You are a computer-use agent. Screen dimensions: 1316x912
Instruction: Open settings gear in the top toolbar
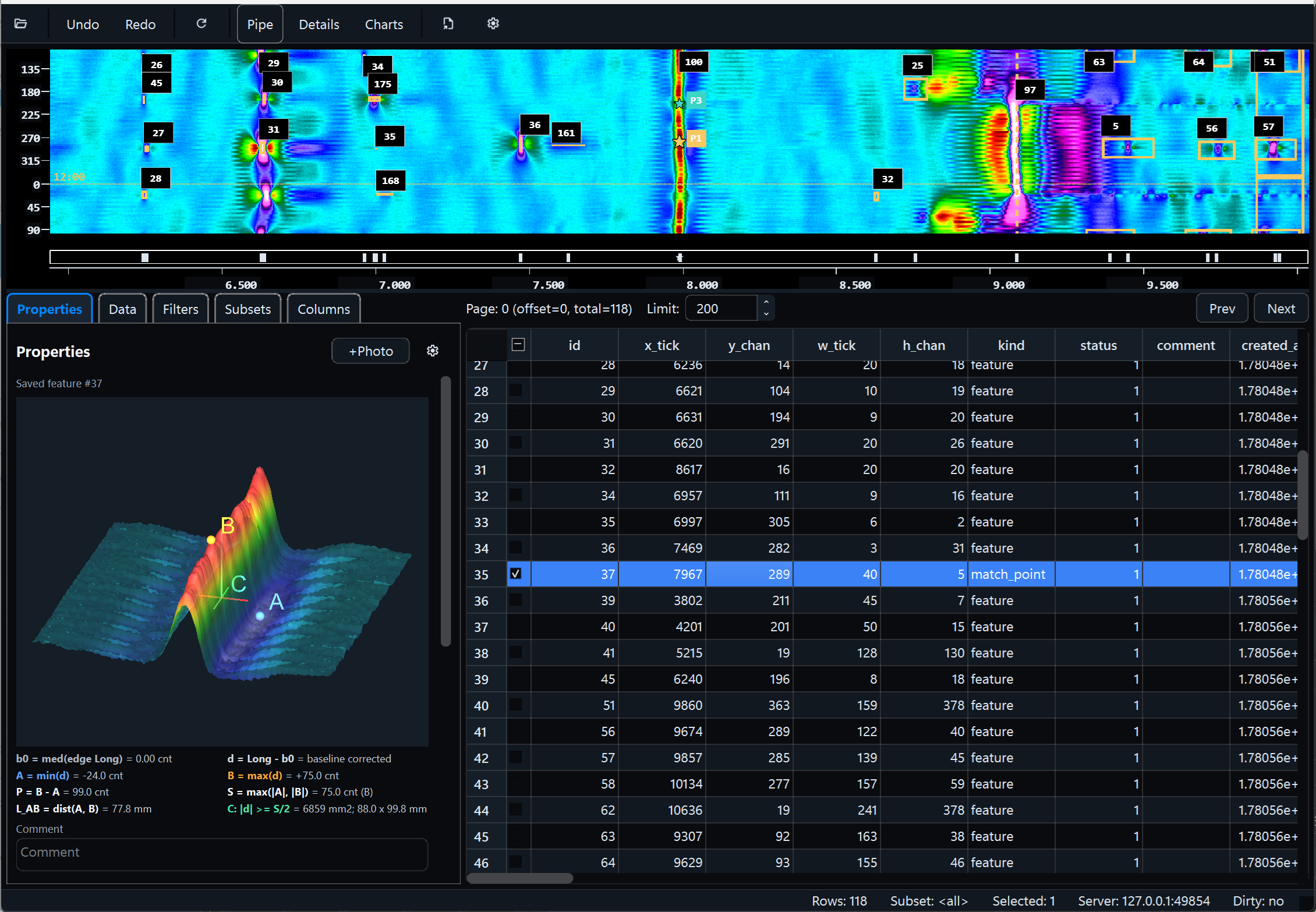(493, 24)
